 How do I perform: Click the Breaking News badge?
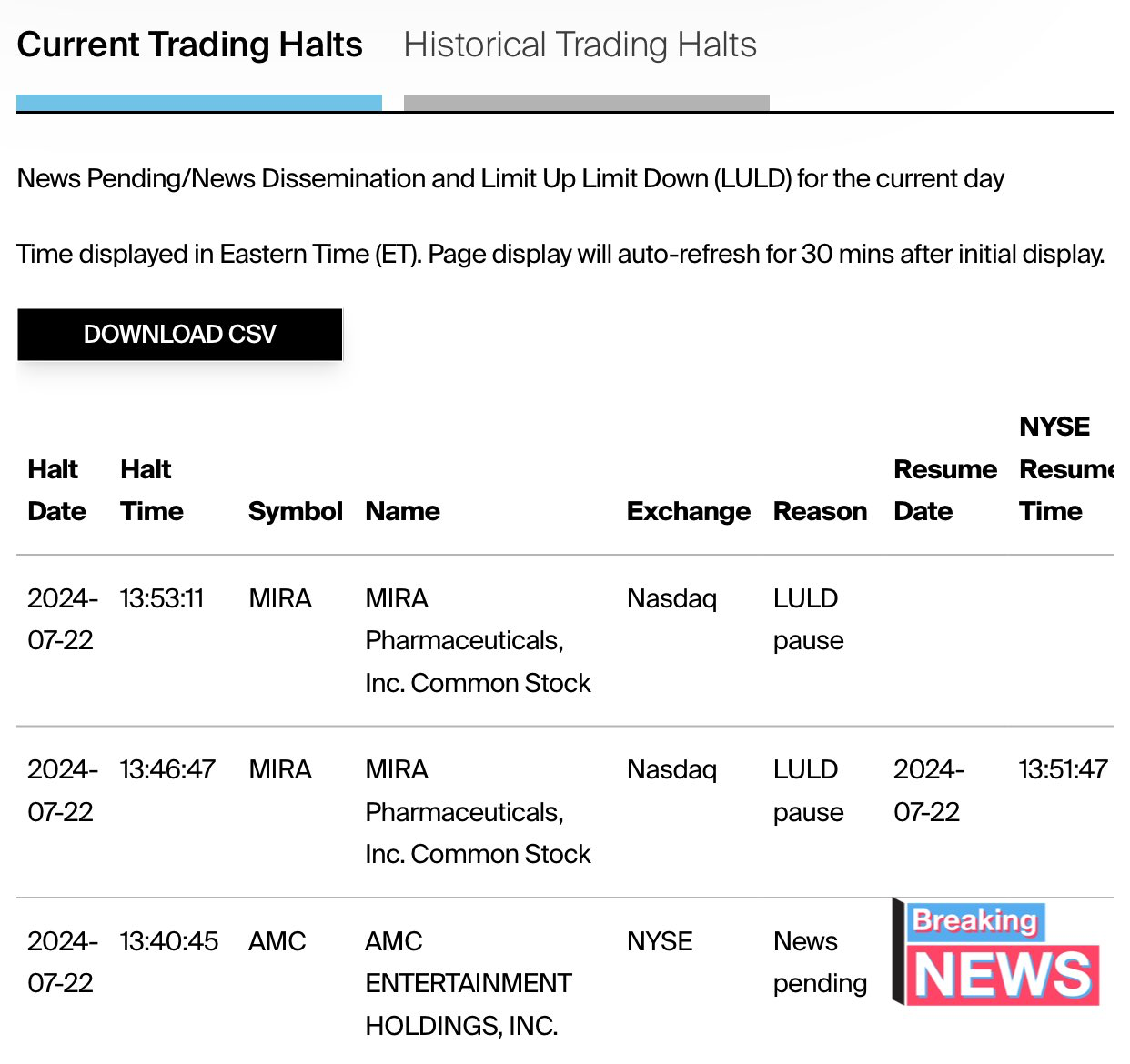click(x=996, y=953)
